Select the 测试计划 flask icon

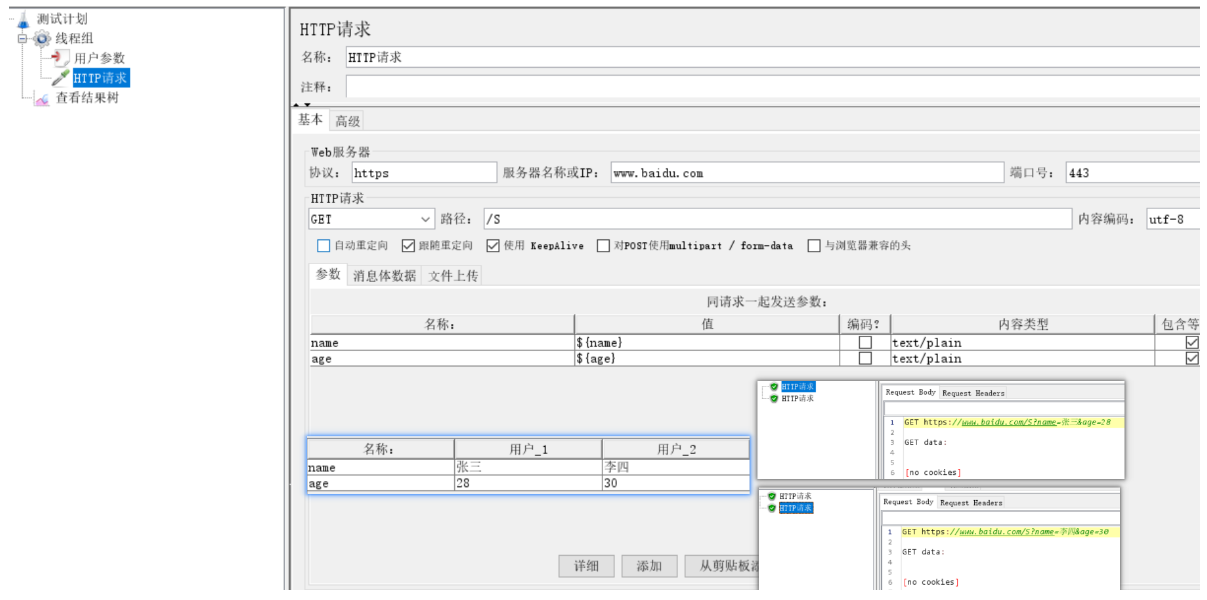click(x=23, y=20)
